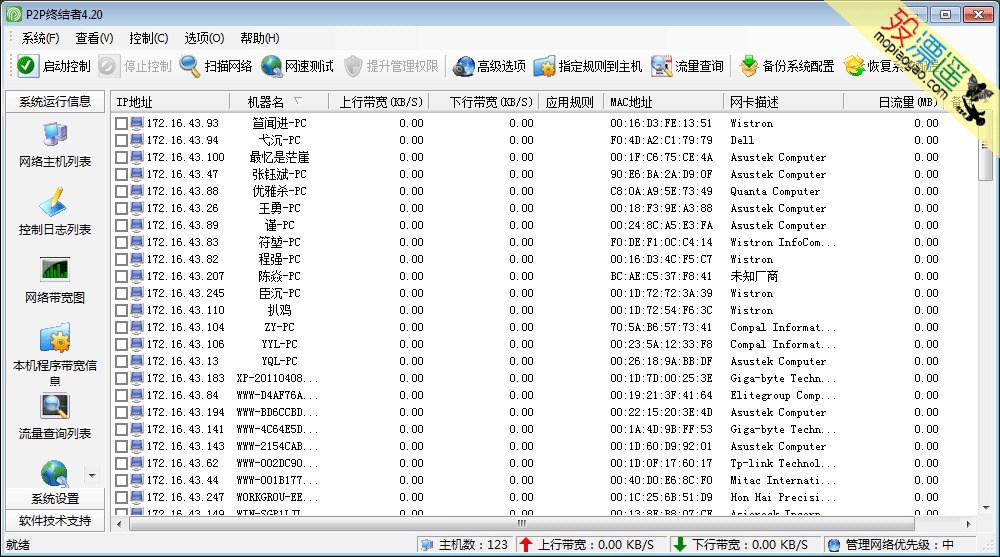The height and width of the screenshot is (557, 1000).
Task: Expand the sidebar overflow dropdown arrow
Action: (92, 475)
